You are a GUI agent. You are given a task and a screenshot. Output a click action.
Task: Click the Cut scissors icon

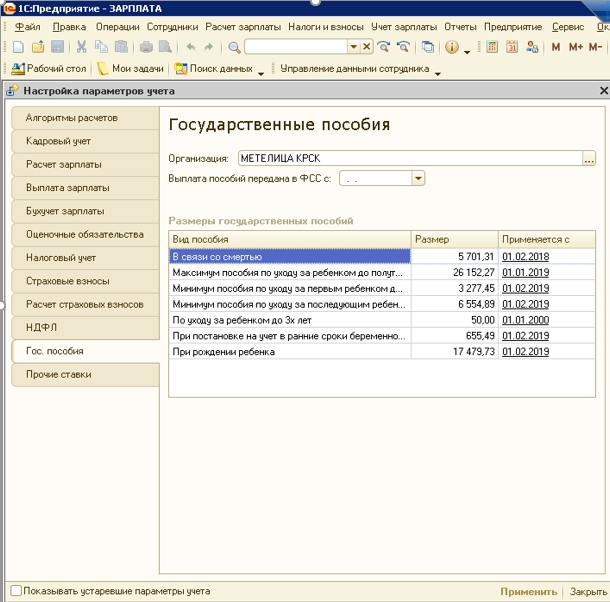81,47
